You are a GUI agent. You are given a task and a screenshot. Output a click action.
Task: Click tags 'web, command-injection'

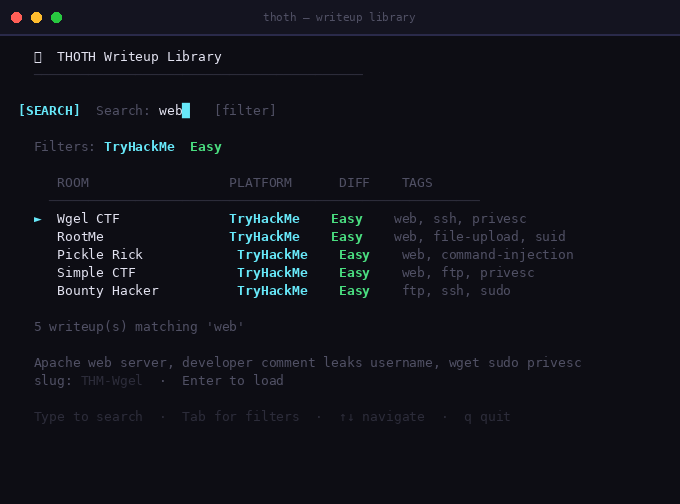click(x=487, y=255)
